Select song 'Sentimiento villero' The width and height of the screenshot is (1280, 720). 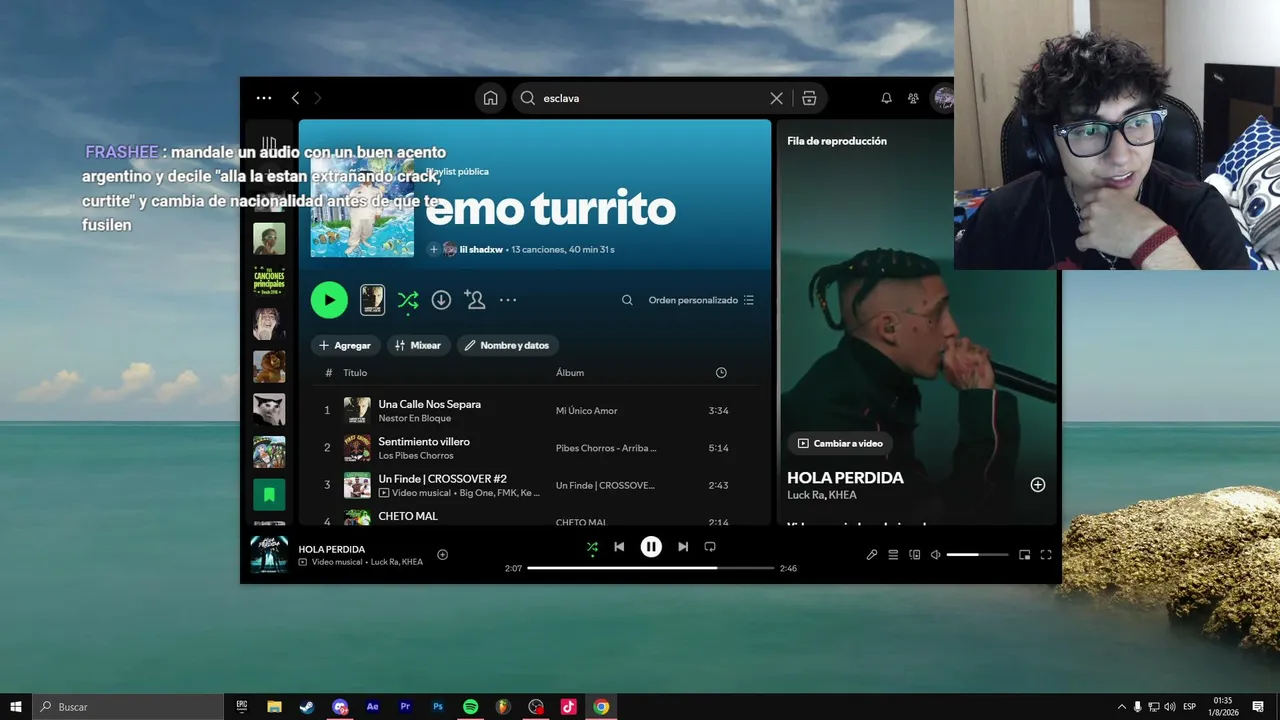pos(424,441)
